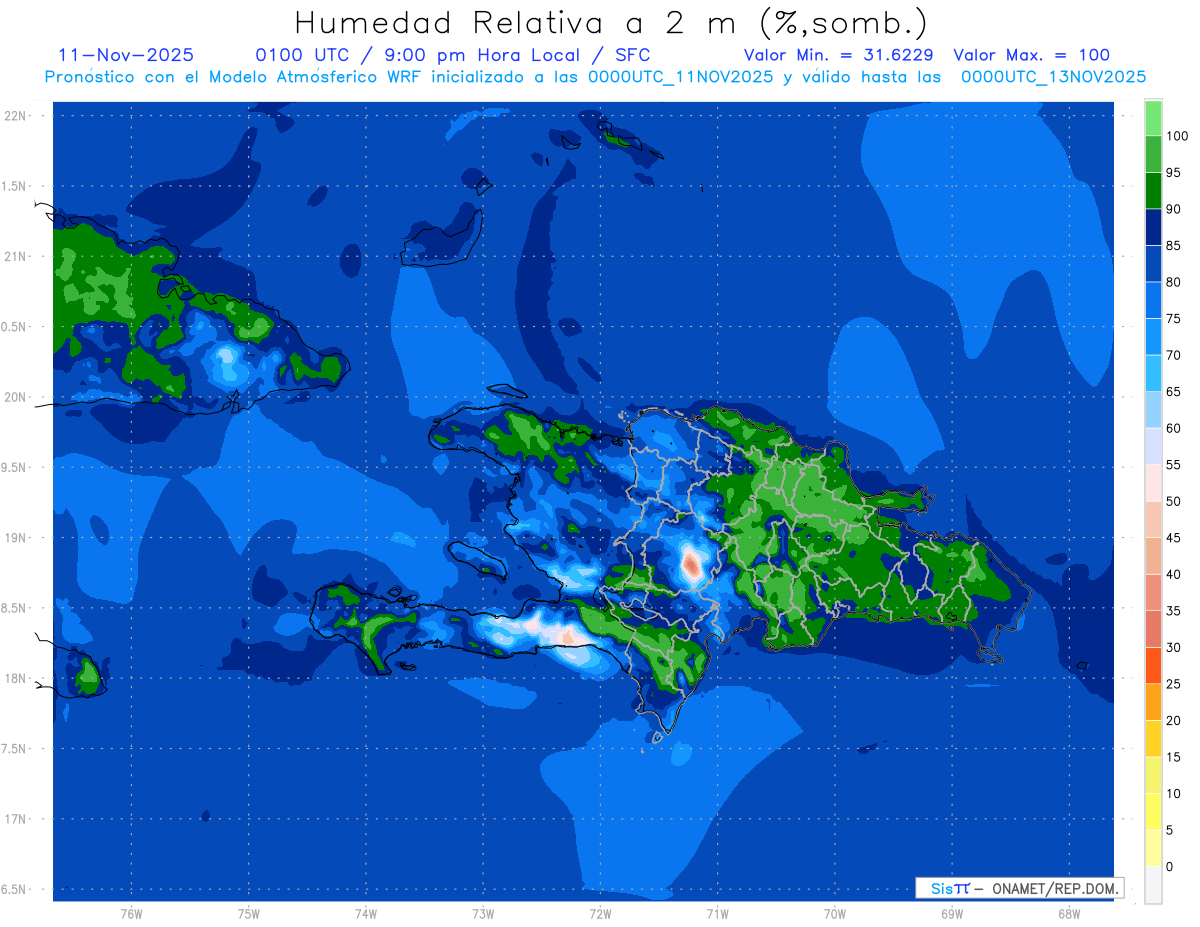
Task: Click the legend value label '0'
Action: [1170, 866]
